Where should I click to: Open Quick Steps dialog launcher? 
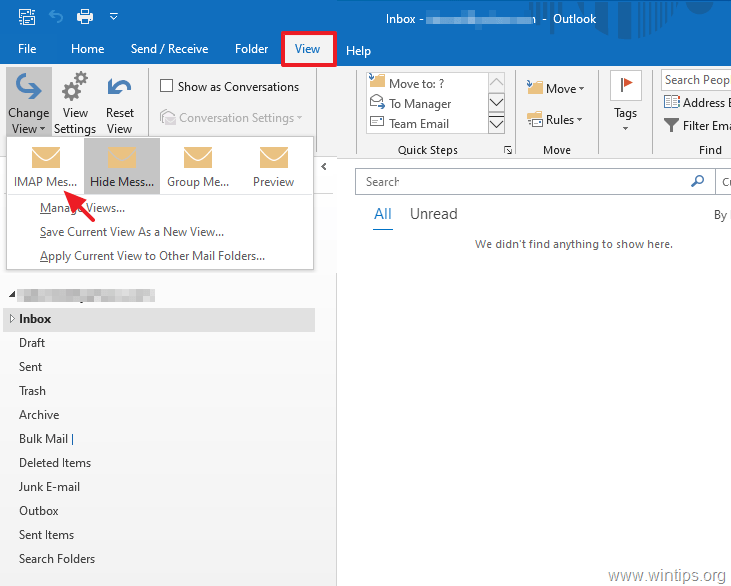click(508, 150)
